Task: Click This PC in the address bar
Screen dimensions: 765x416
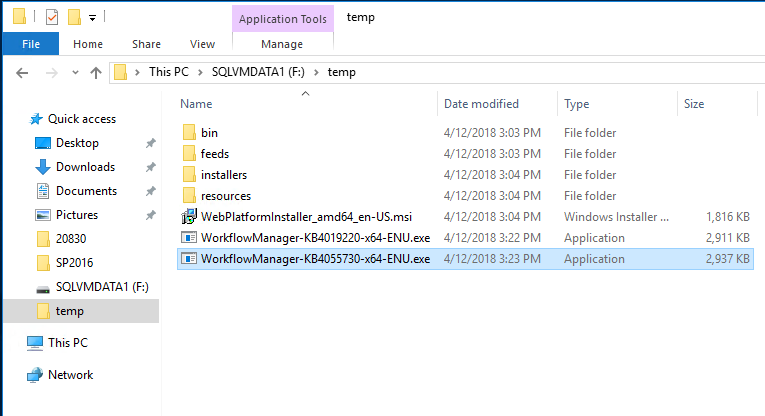Action: (x=169, y=72)
